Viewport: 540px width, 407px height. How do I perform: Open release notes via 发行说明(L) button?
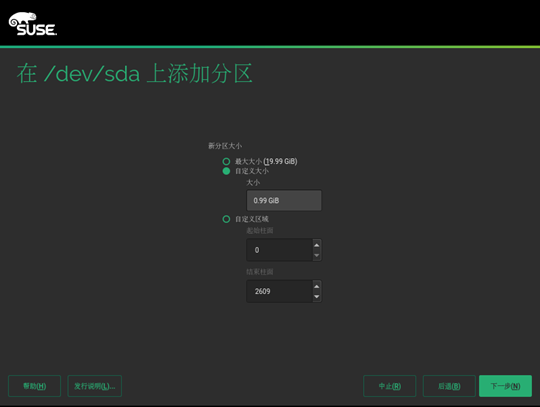(x=95, y=386)
